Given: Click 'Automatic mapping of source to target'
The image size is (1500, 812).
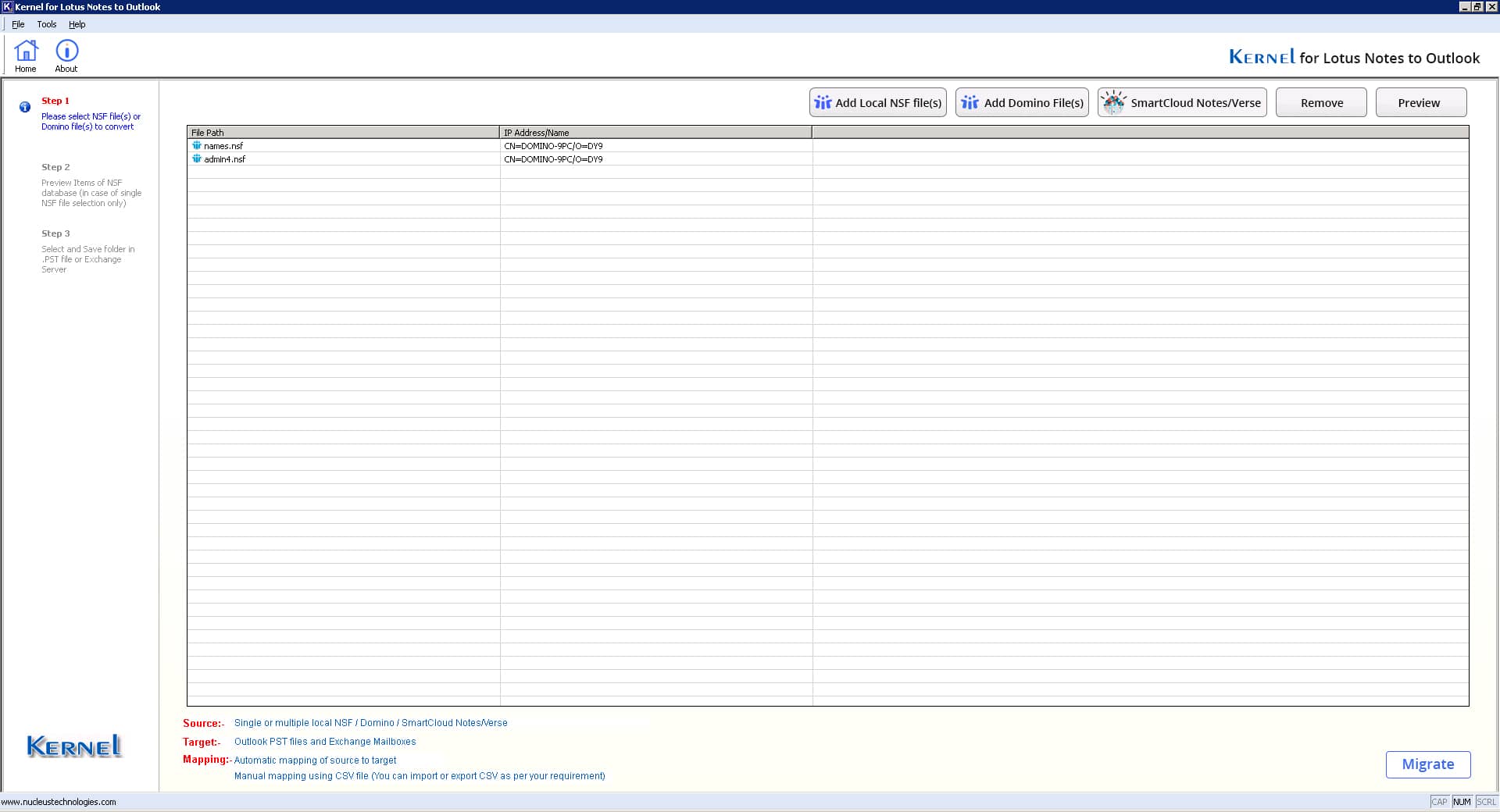Looking at the screenshot, I should (x=315, y=760).
